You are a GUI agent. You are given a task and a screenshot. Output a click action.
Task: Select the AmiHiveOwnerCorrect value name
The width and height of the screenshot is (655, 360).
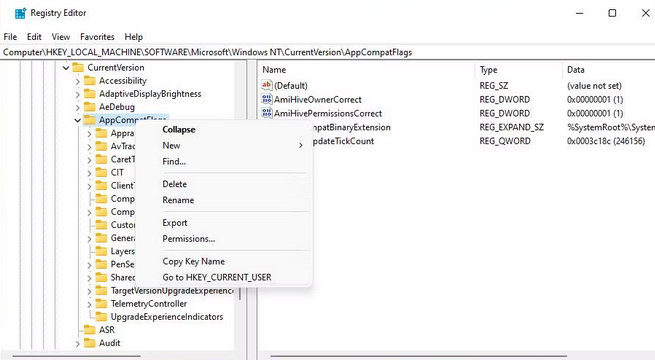[317, 99]
